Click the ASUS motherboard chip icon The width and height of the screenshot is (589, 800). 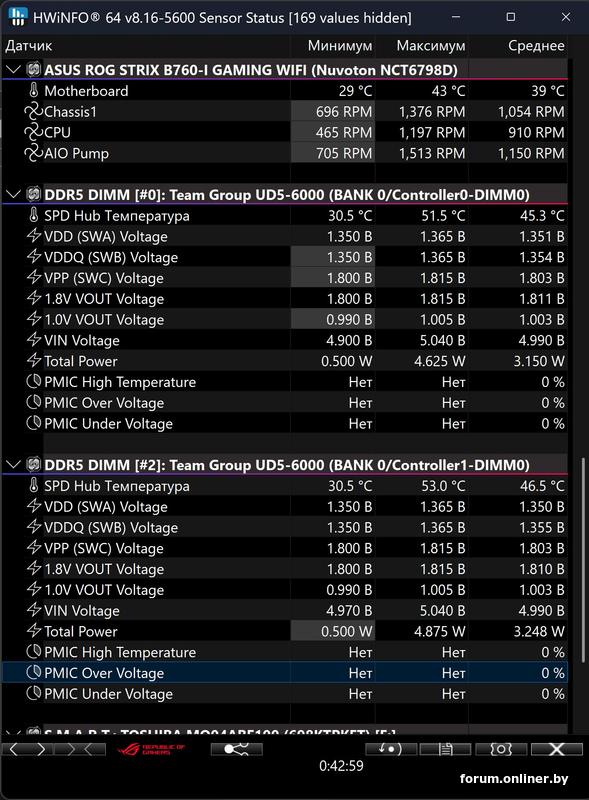34,69
